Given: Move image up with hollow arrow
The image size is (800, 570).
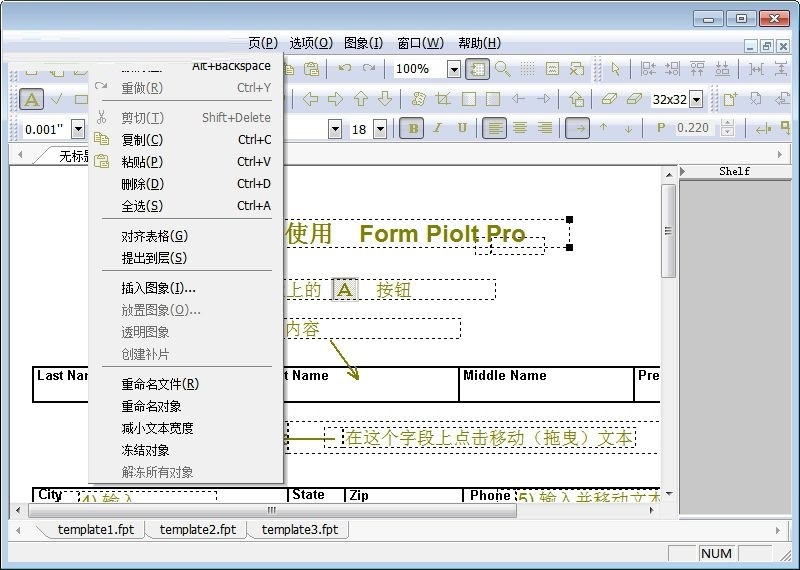Looking at the screenshot, I should (x=361, y=98).
